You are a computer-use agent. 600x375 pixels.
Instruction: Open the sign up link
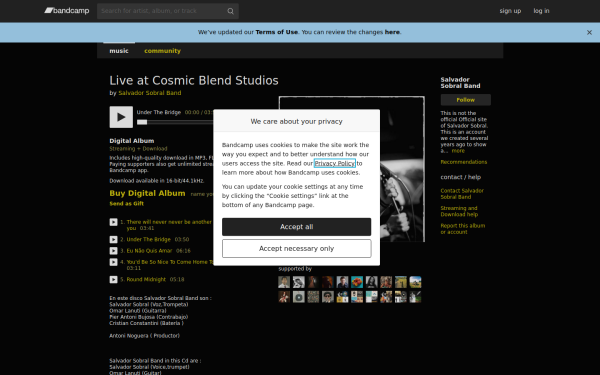[x=510, y=11]
